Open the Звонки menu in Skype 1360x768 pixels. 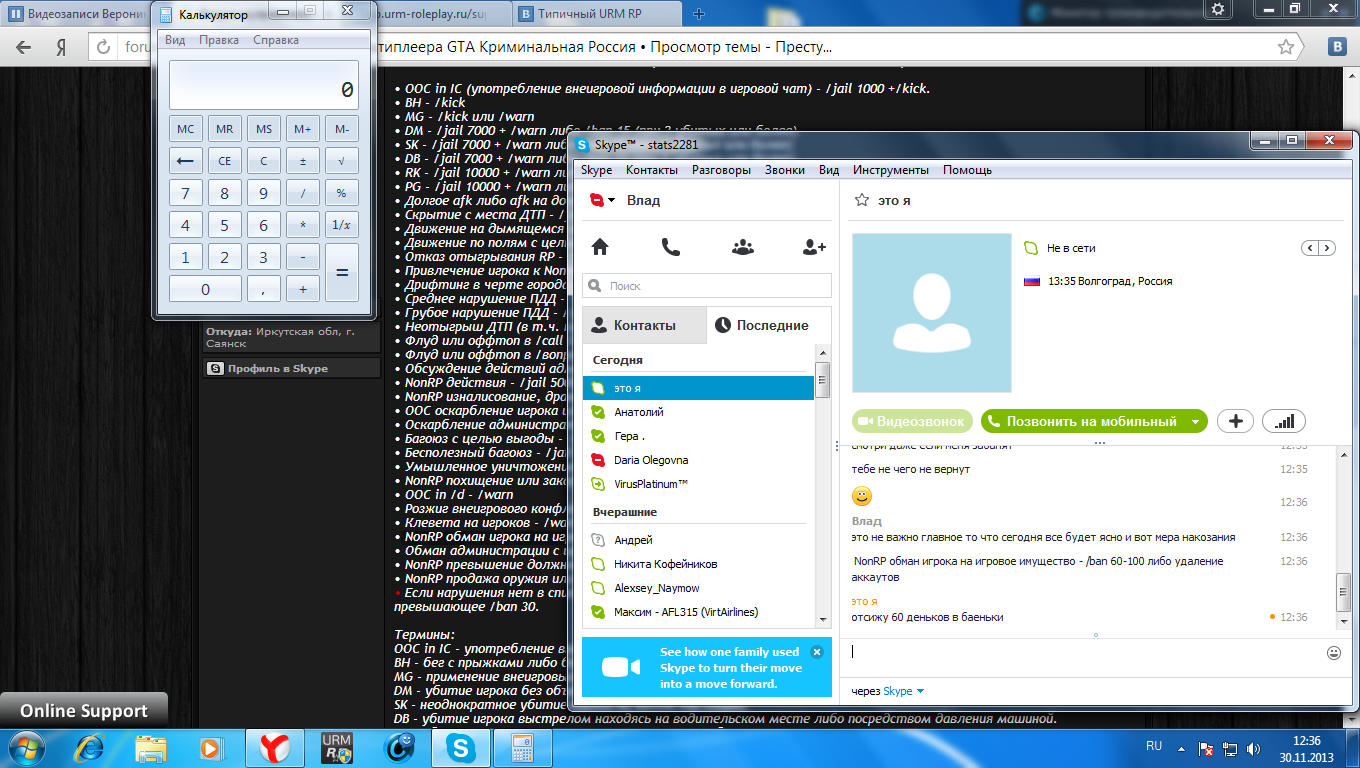pyautogui.click(x=785, y=170)
